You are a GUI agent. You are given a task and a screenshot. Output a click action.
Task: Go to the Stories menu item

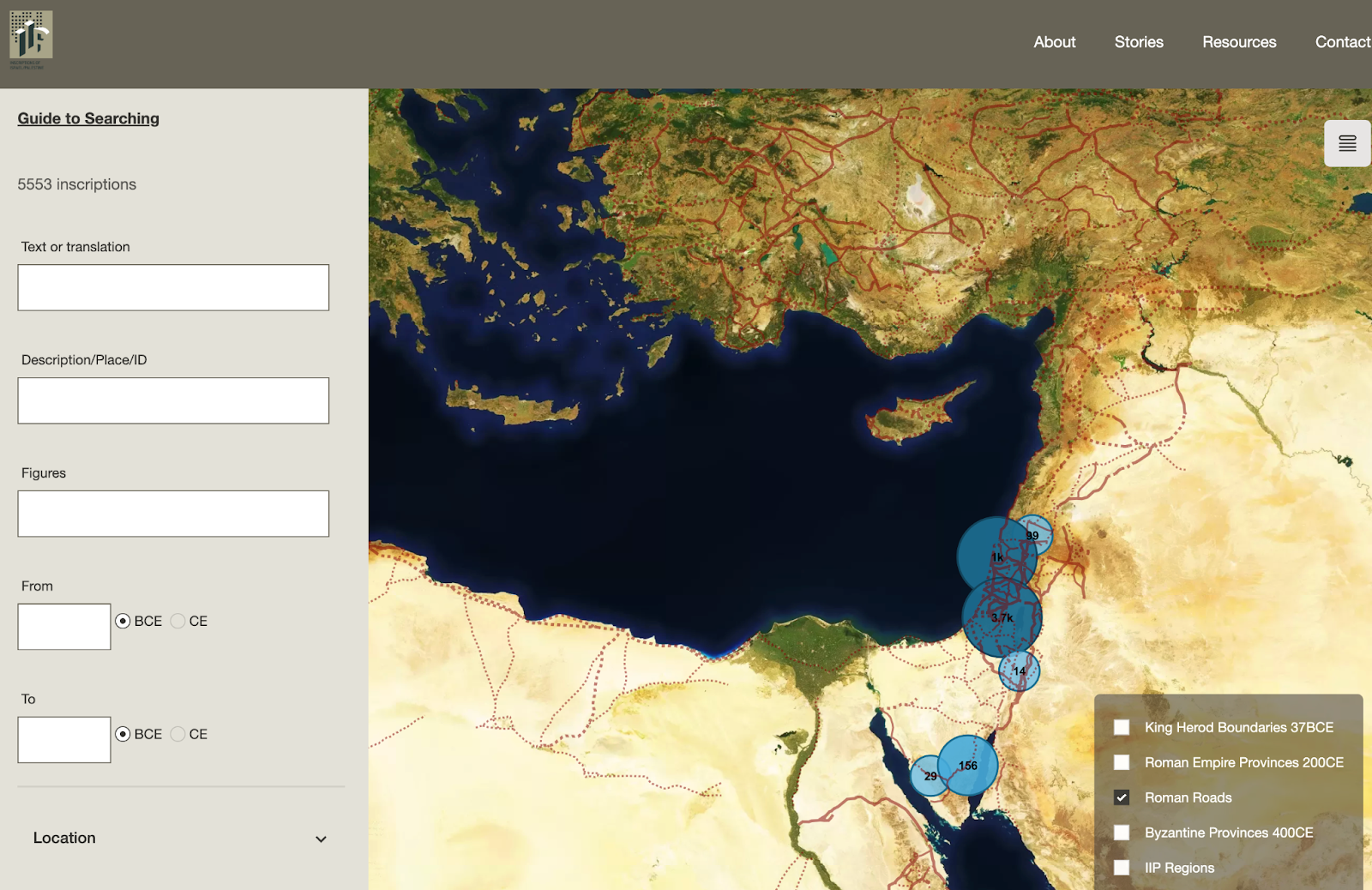[1138, 42]
